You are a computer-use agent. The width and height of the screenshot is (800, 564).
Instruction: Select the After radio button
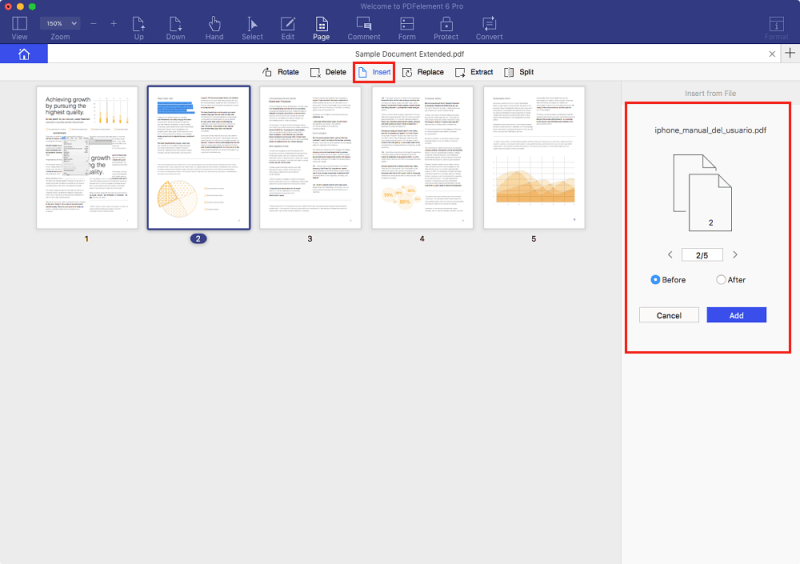(721, 280)
